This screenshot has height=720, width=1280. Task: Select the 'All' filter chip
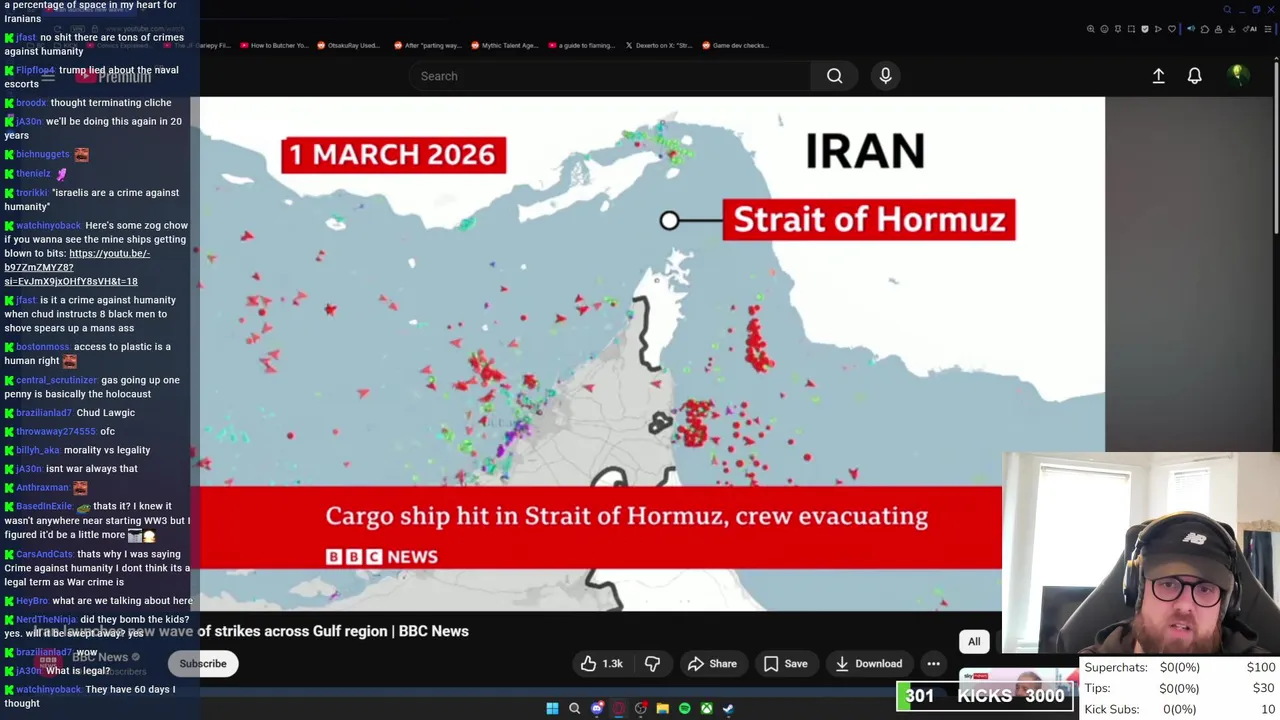[x=974, y=641]
